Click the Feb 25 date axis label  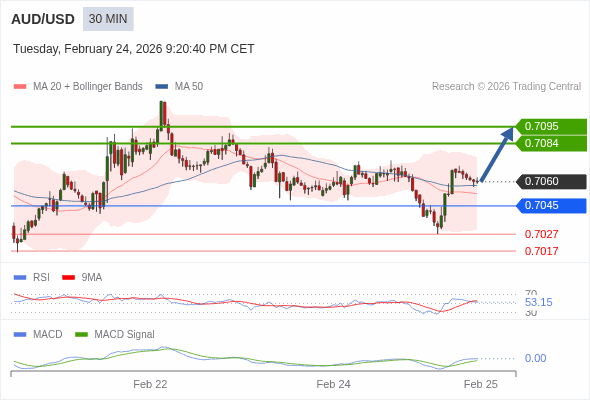(481, 384)
